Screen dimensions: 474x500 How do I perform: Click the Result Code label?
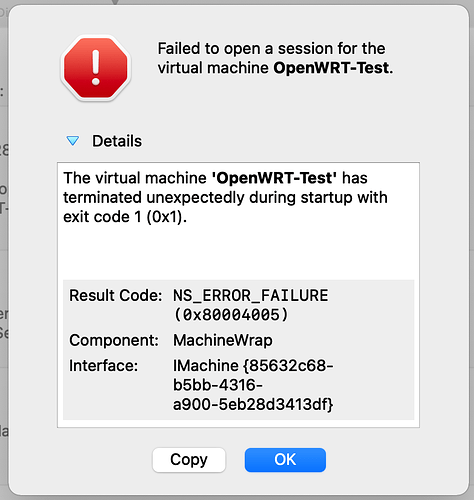tap(116, 296)
